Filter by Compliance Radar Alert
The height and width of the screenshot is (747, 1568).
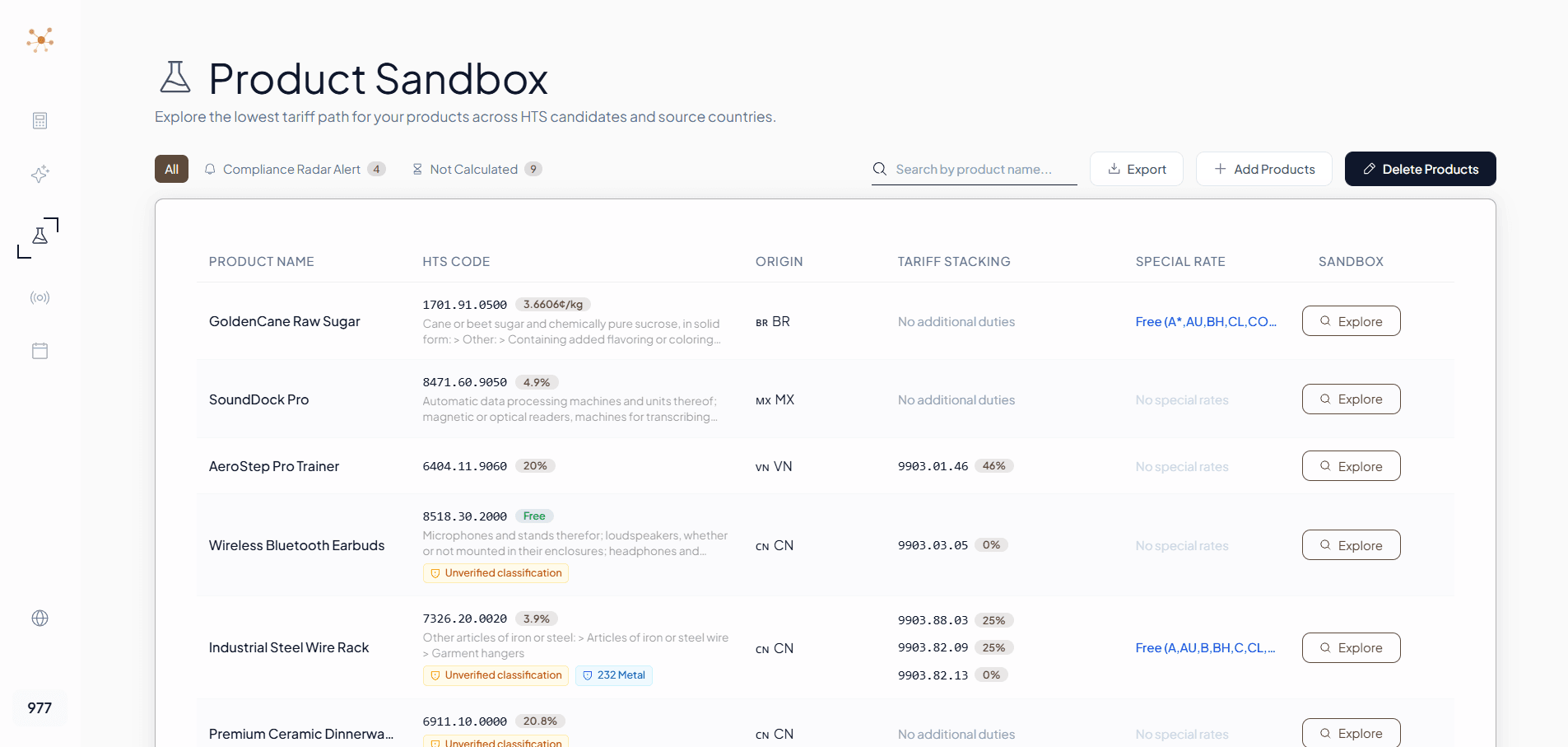295,169
